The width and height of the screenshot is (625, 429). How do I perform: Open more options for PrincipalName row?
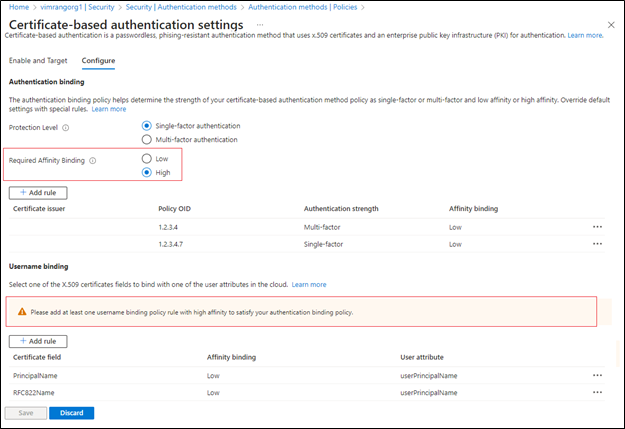point(597,375)
